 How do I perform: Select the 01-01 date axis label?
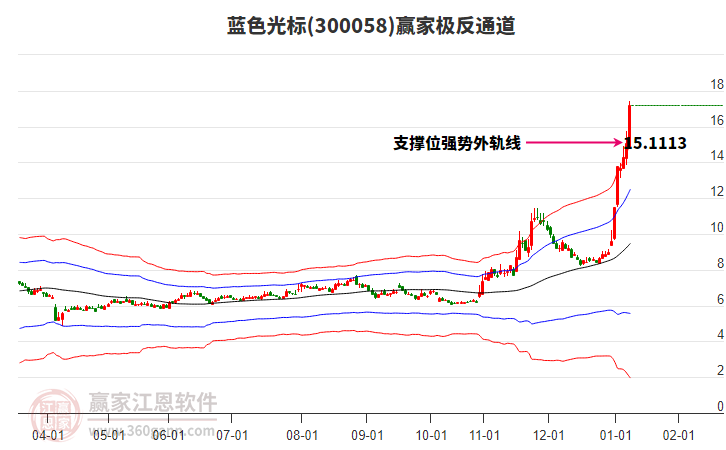tap(615, 436)
